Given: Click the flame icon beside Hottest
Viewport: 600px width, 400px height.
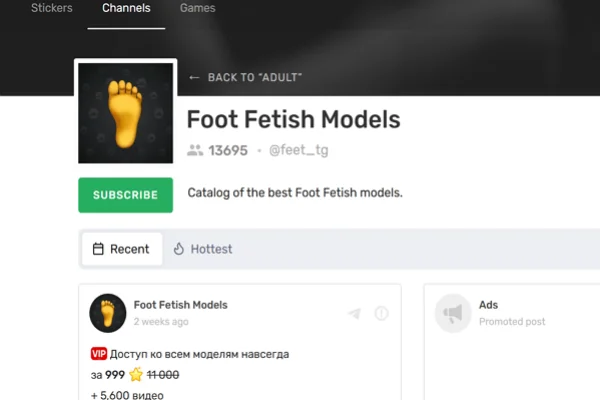Looking at the screenshot, I should 179,249.
